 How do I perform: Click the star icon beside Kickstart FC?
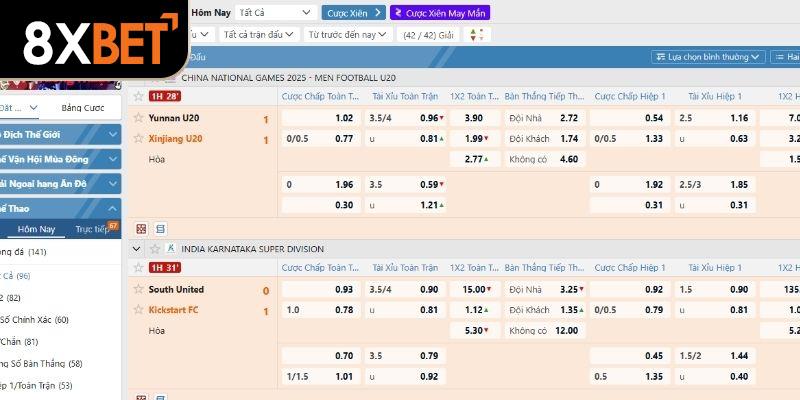point(138,310)
